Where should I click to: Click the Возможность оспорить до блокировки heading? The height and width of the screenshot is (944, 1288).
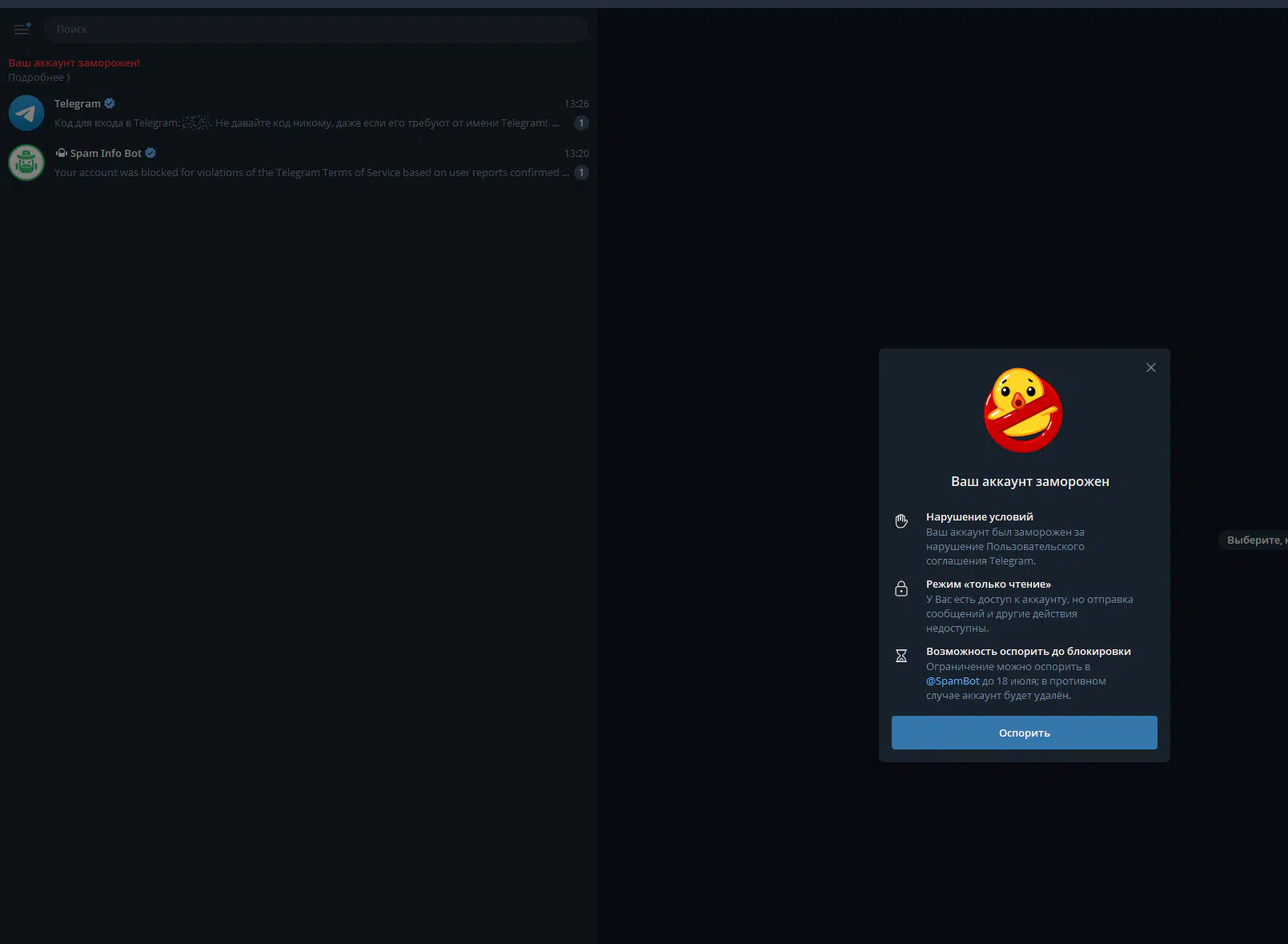(x=1029, y=652)
